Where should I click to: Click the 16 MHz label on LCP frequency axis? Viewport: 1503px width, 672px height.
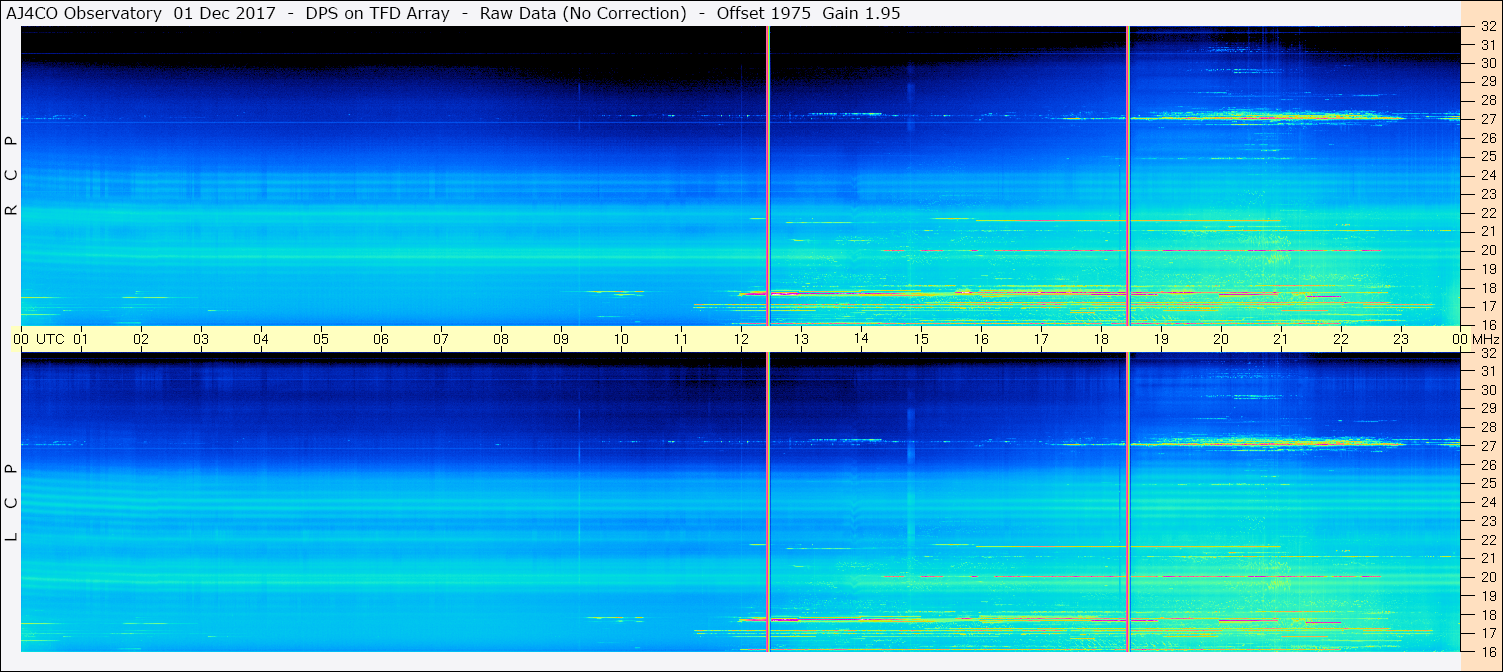coord(1487,651)
